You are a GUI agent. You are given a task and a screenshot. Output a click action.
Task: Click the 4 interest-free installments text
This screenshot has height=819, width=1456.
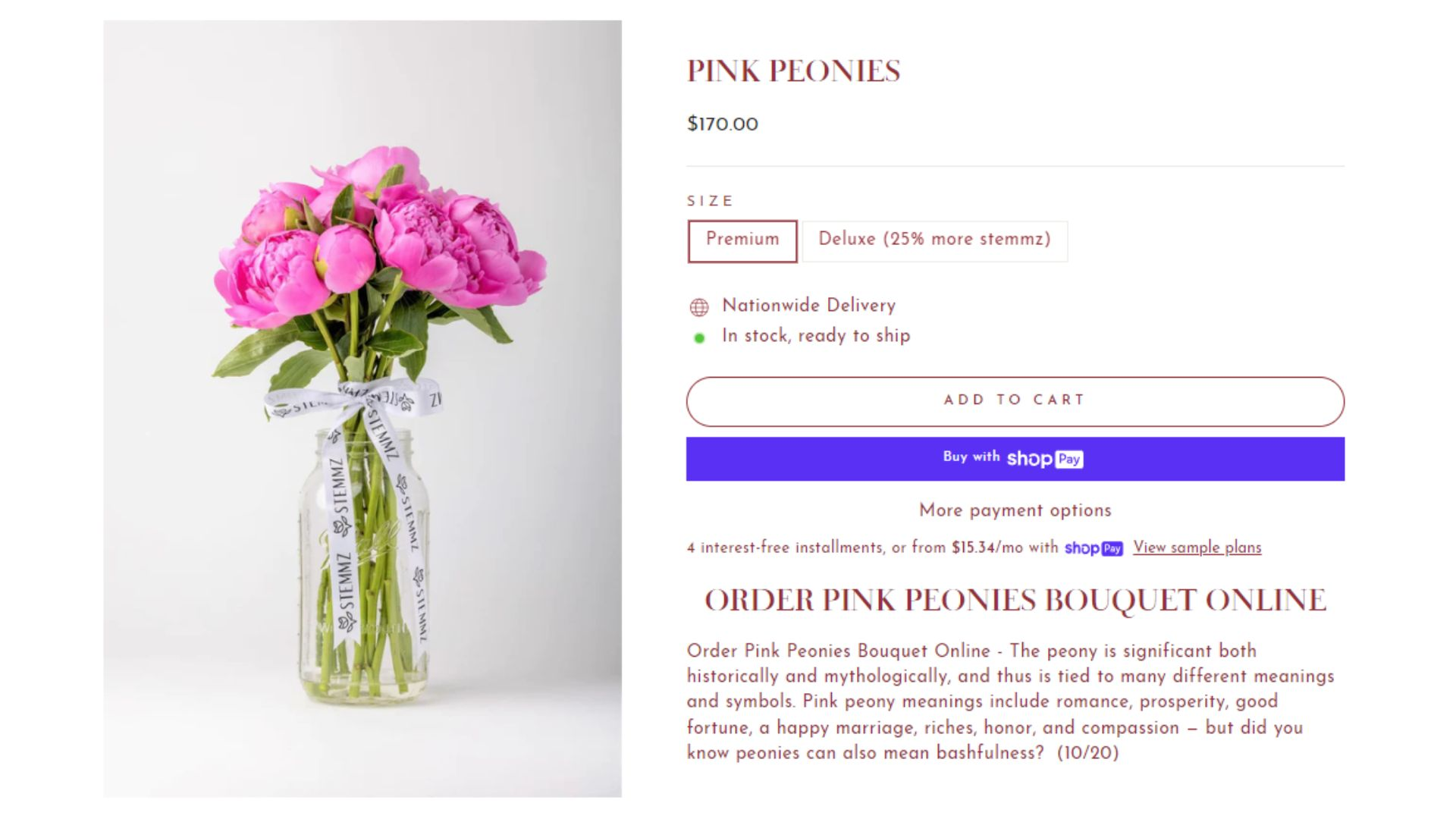point(872,548)
